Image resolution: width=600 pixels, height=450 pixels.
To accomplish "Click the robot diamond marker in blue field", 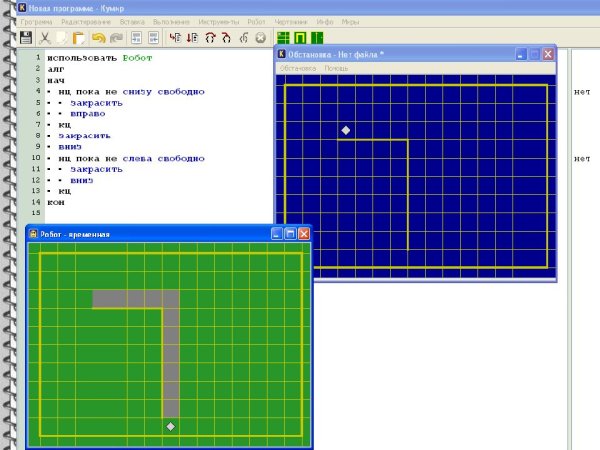I will pyautogui.click(x=346, y=130).
